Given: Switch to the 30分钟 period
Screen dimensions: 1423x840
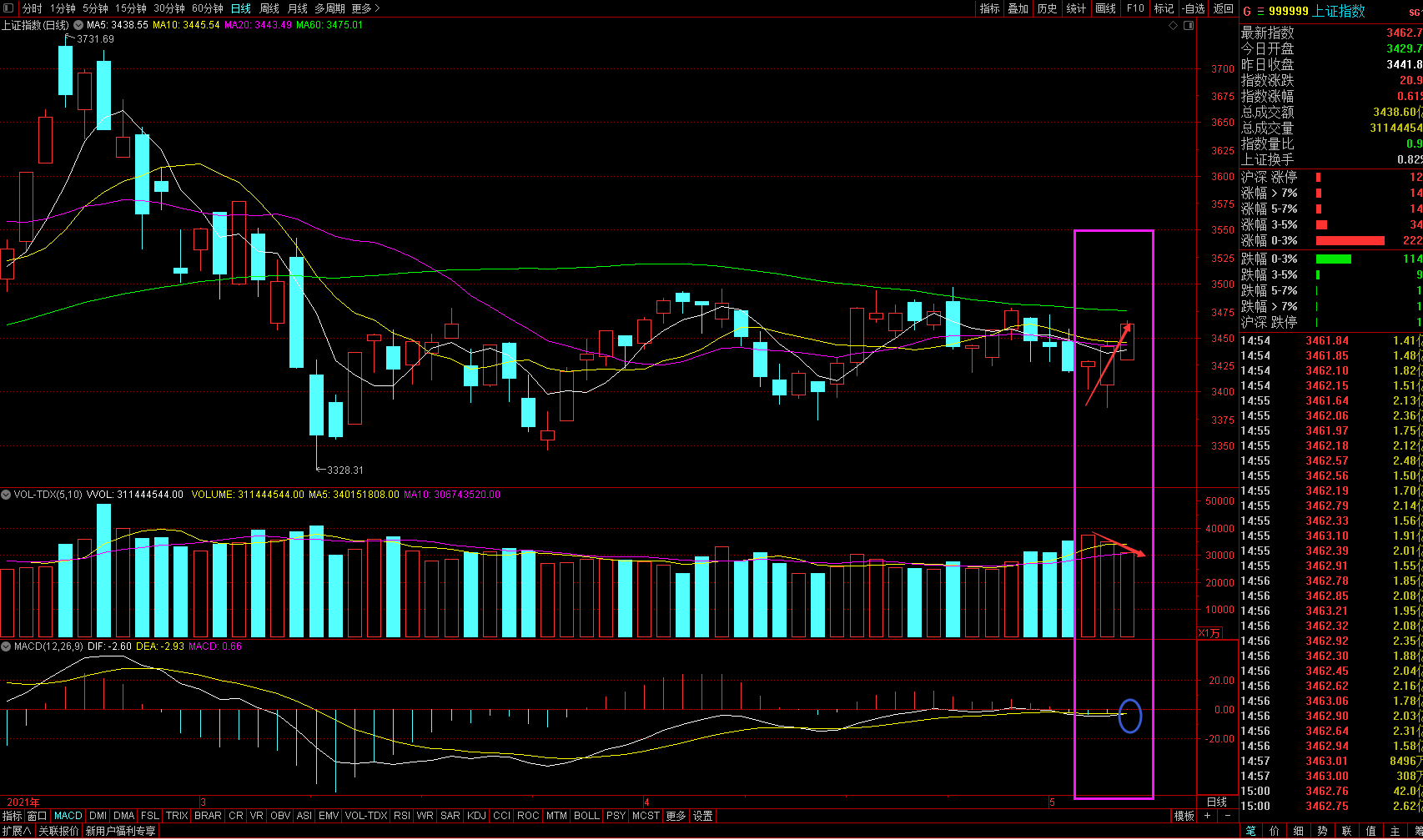Looking at the screenshot, I should (169, 8).
